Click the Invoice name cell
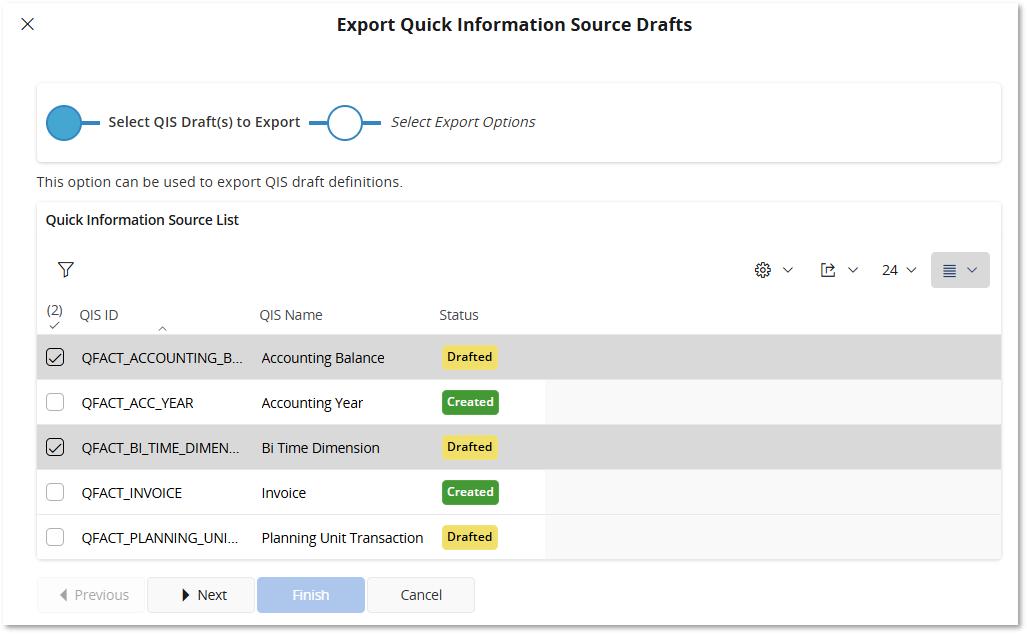Screen dimensions: 1027x634 tap(284, 493)
